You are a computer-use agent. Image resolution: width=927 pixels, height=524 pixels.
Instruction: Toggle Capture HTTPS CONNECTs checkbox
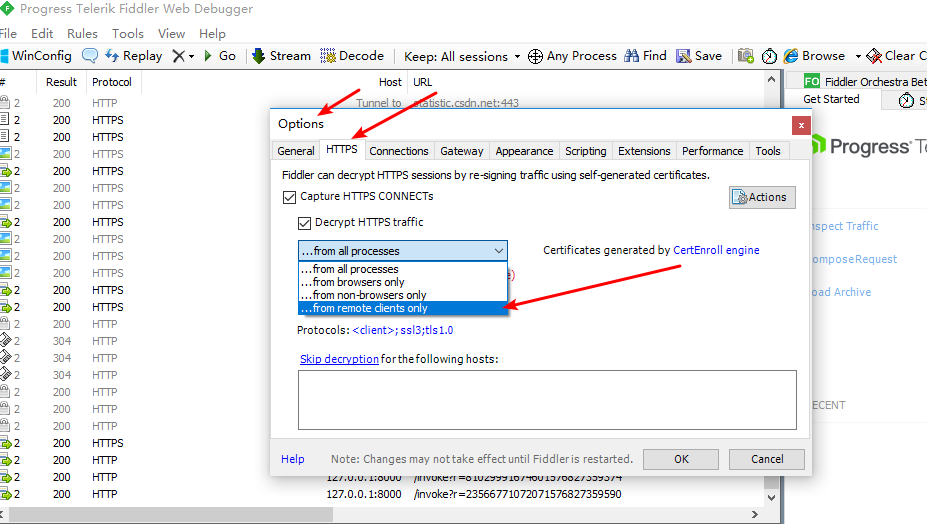pos(289,197)
